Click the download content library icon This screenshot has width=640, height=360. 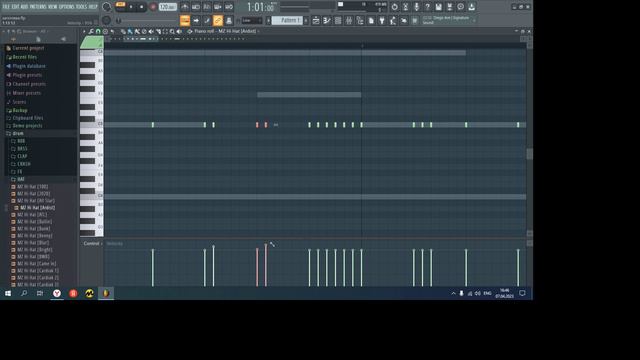coord(471,7)
